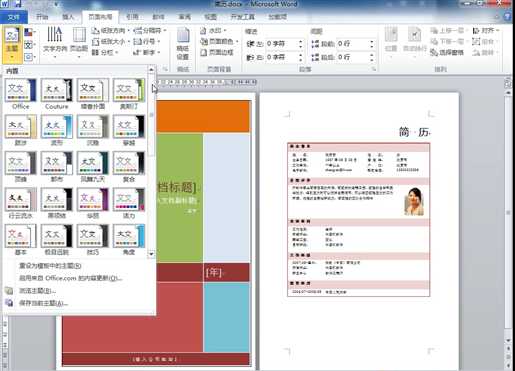Open the Orientation (纸张方向) dropdown

110,31
